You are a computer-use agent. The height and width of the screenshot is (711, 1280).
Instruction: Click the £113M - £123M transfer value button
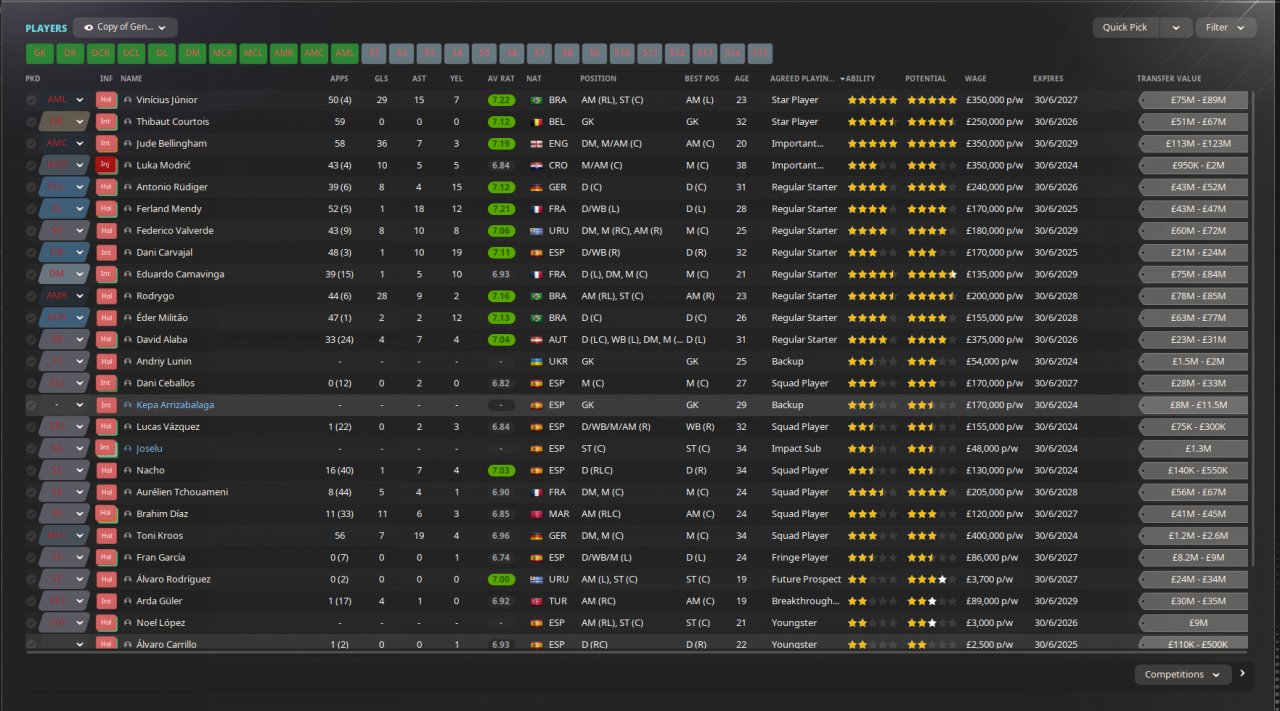tap(1193, 144)
